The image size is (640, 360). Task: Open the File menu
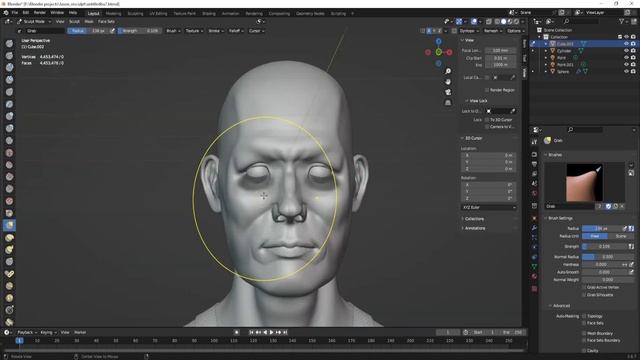click(15, 13)
